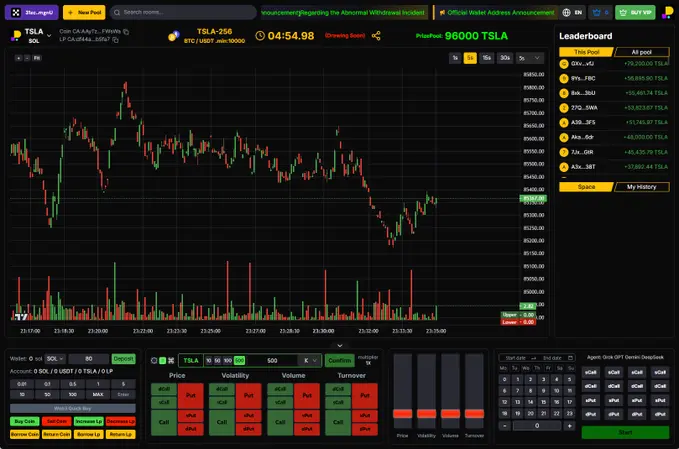This screenshot has width=679, height=449.
Task: Click the Start date field
Action: click(515, 358)
